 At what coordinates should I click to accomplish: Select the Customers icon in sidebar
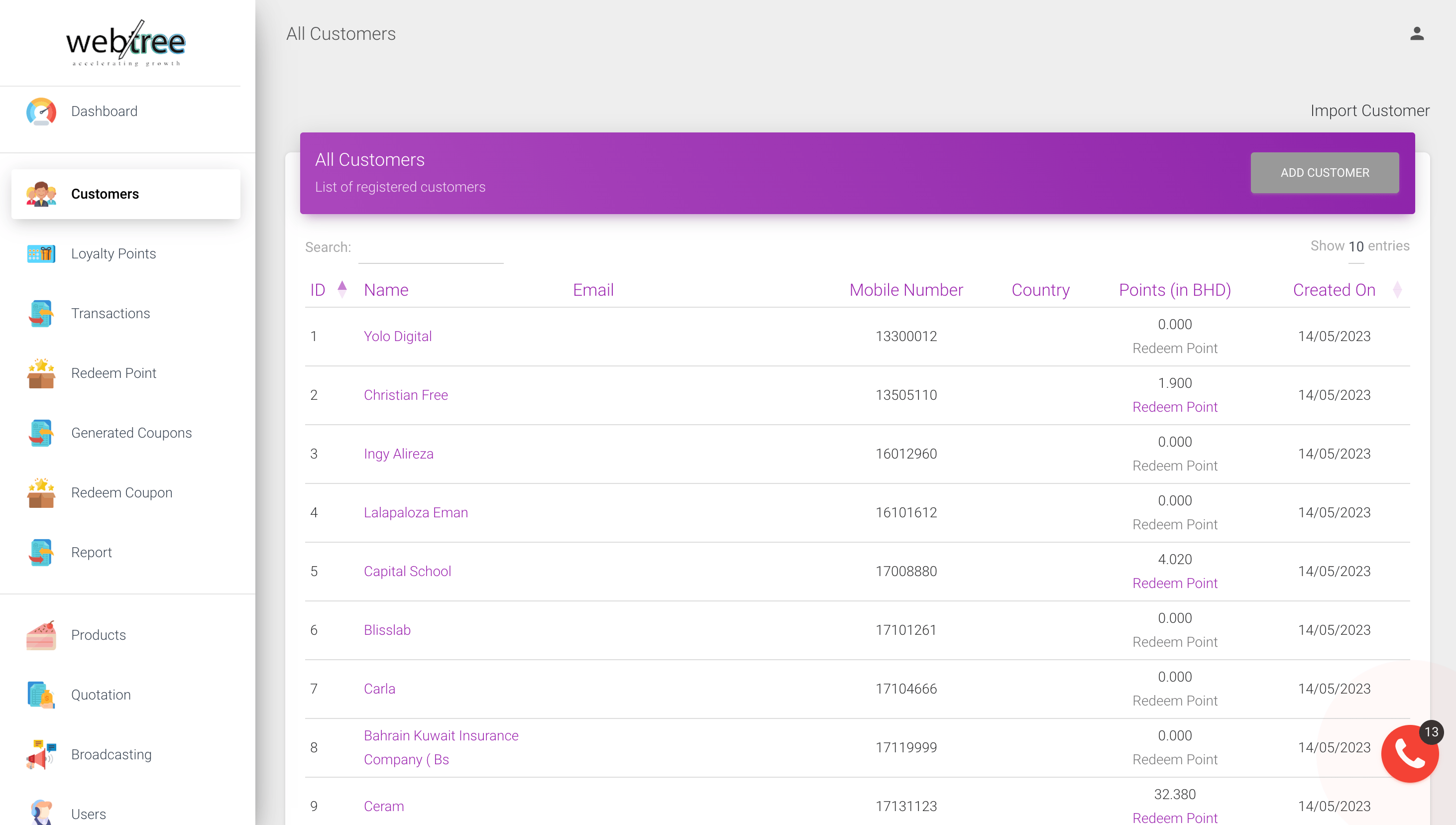40,194
